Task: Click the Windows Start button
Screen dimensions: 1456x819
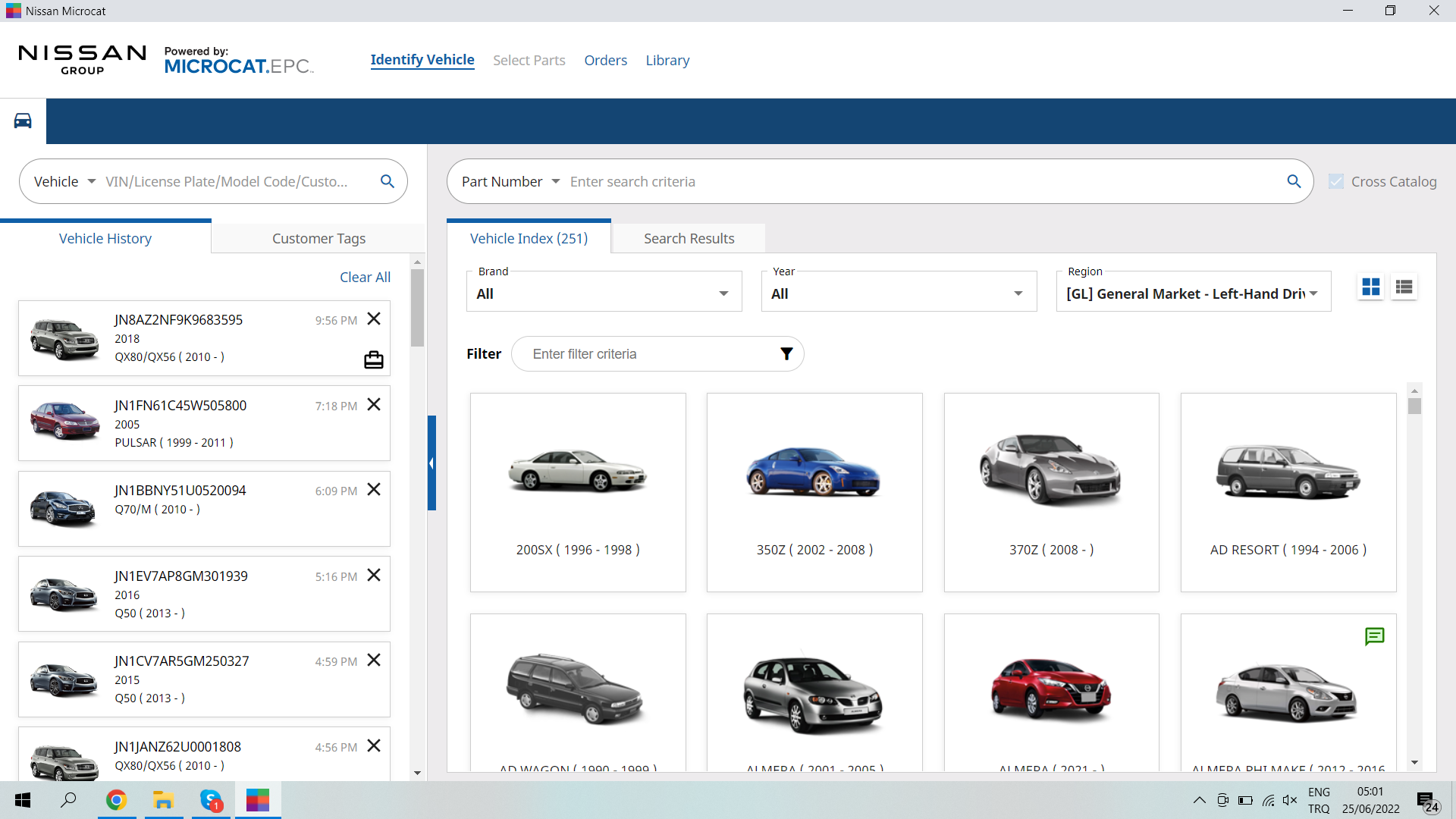Action: (23, 800)
